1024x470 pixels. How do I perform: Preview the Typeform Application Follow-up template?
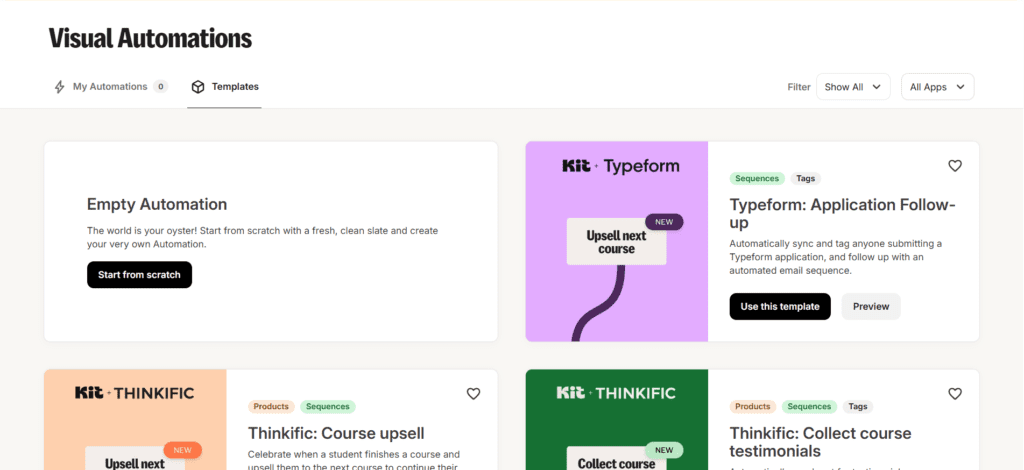pyautogui.click(x=871, y=306)
